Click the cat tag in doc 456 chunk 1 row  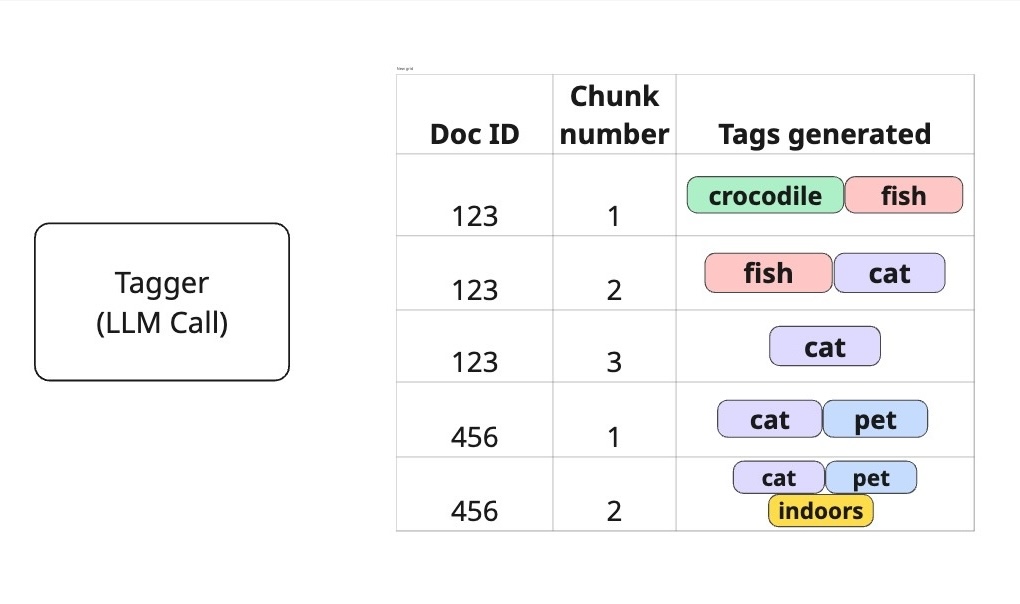770,420
